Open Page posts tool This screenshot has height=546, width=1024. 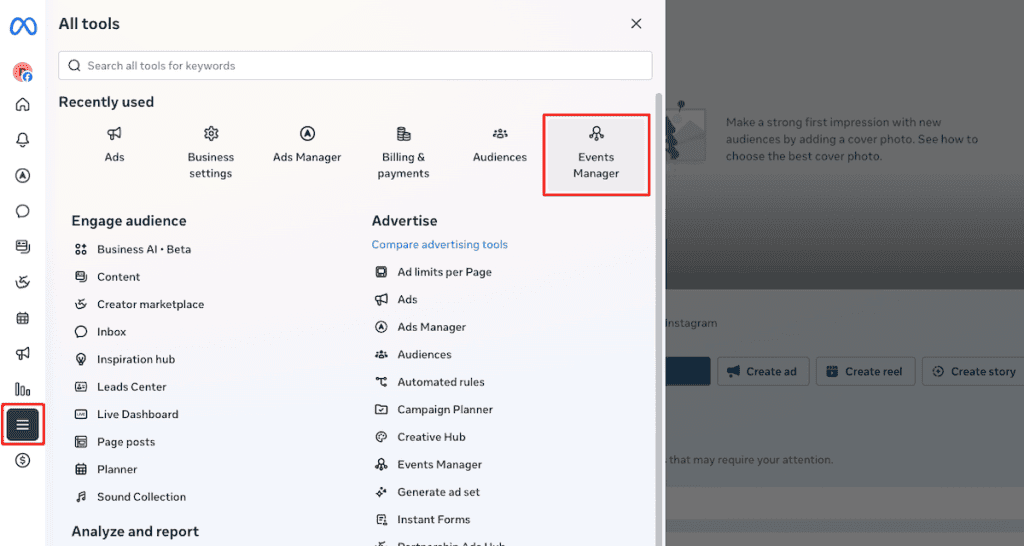(x=115, y=442)
